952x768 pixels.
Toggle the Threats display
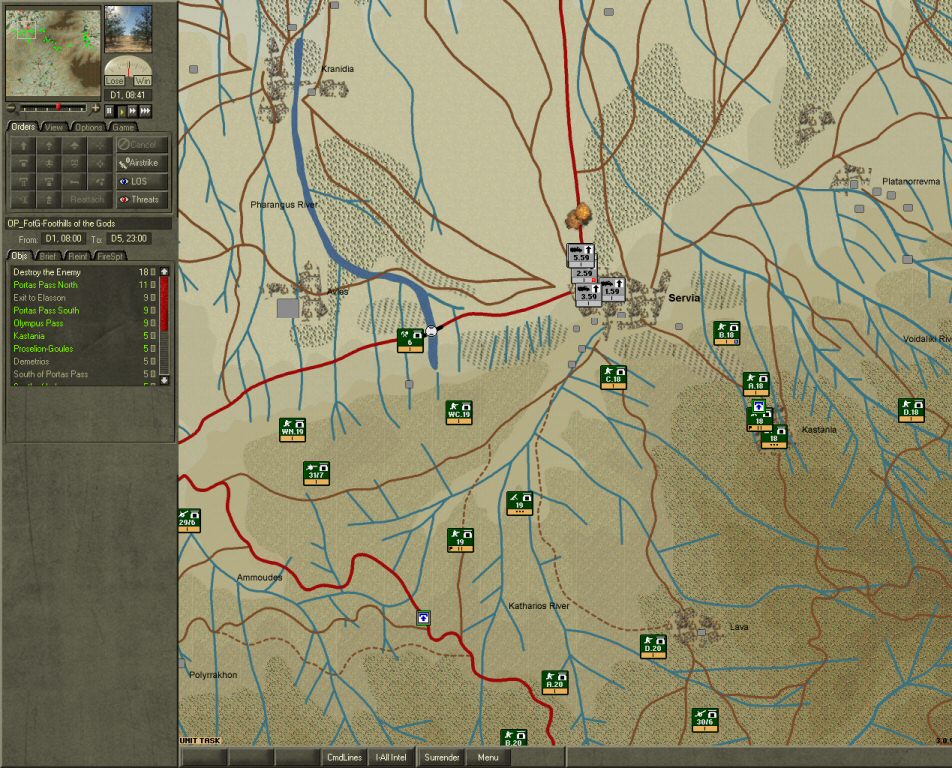(142, 199)
